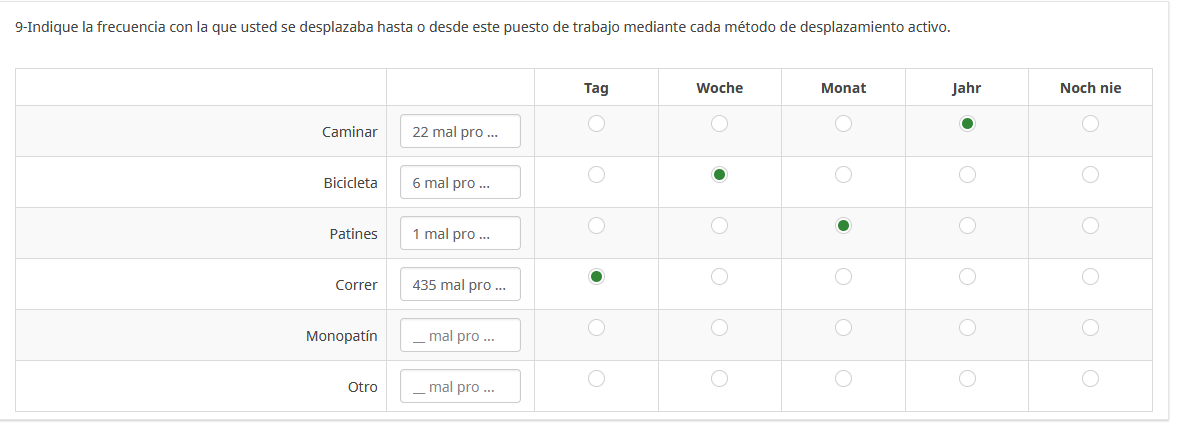The height and width of the screenshot is (426, 1181).
Task: Click the Caminar frequency input field
Action: tap(460, 132)
